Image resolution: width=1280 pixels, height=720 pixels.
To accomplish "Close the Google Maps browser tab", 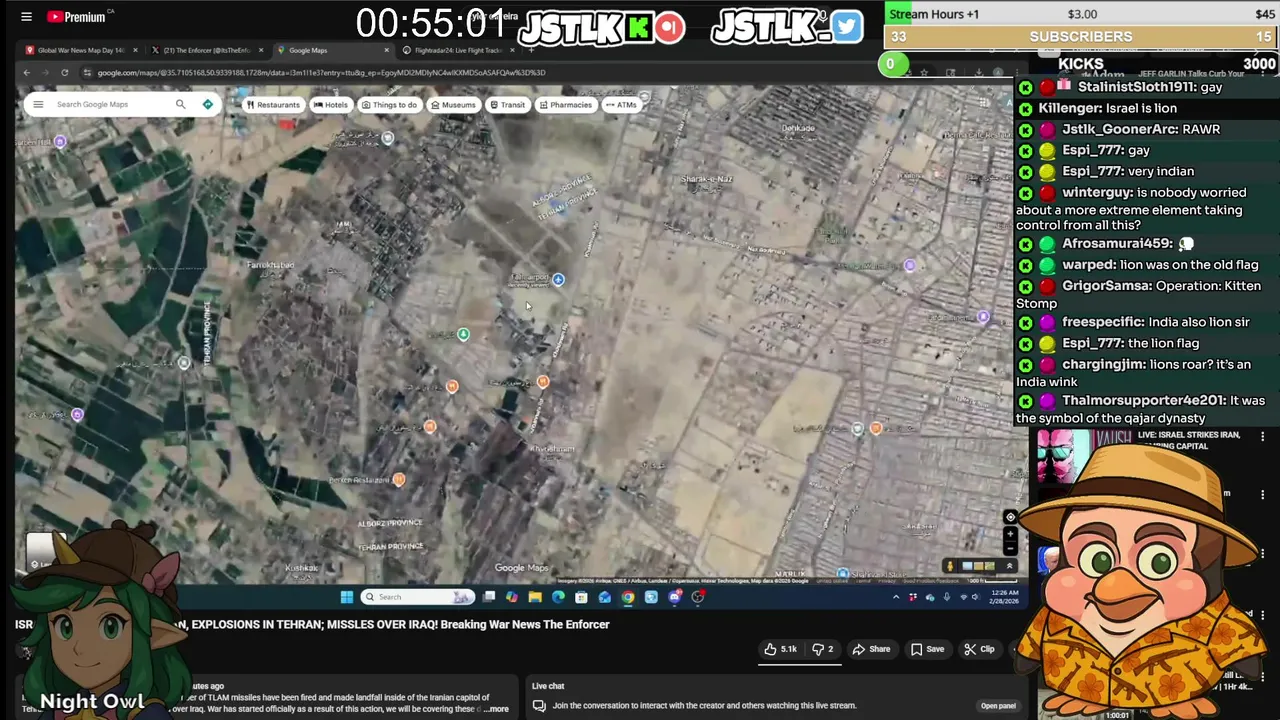I will [x=386, y=50].
